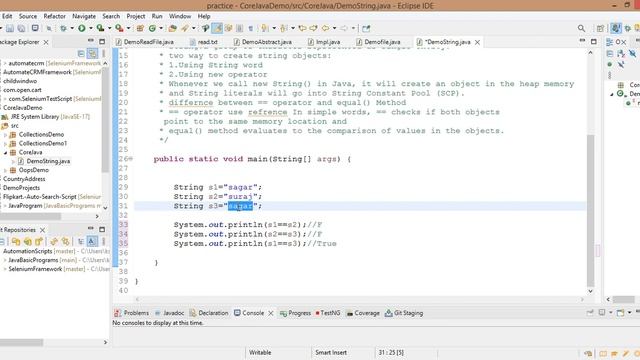Run program with green Run button

82,28
